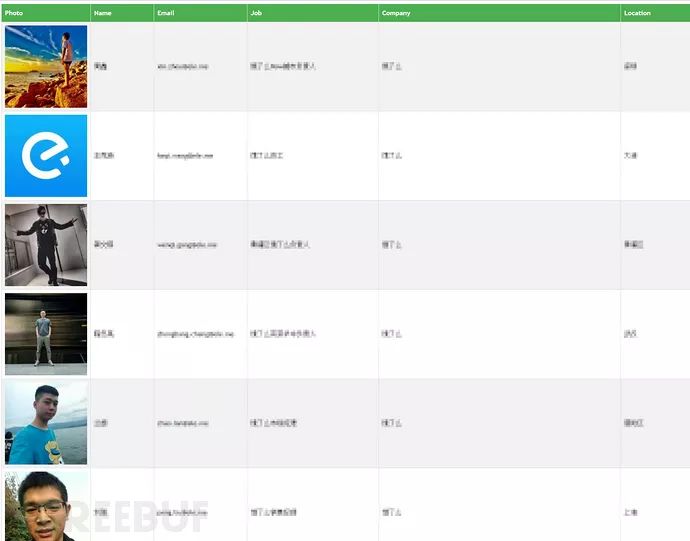This screenshot has width=690, height=541.
Task: Open the blue 'e' logo photo
Action: [x=46, y=156]
